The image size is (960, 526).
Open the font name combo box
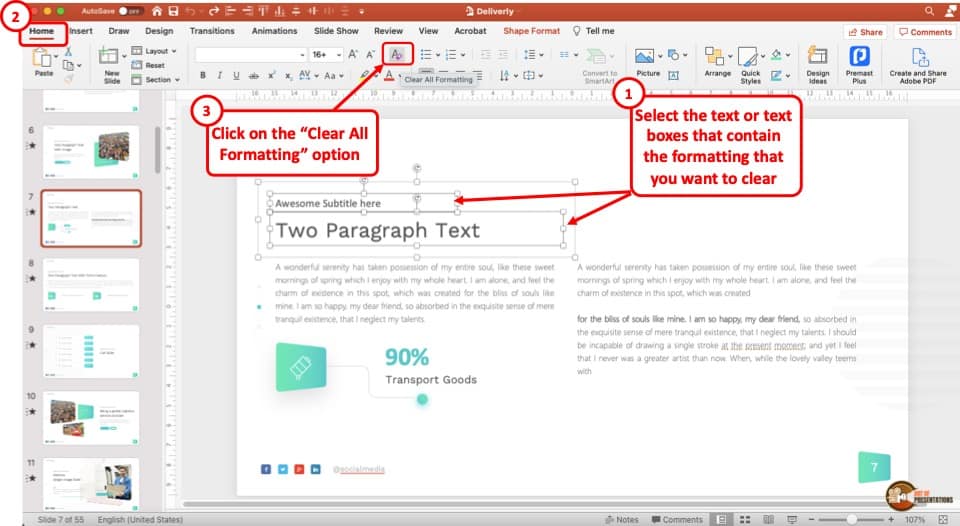coord(250,54)
